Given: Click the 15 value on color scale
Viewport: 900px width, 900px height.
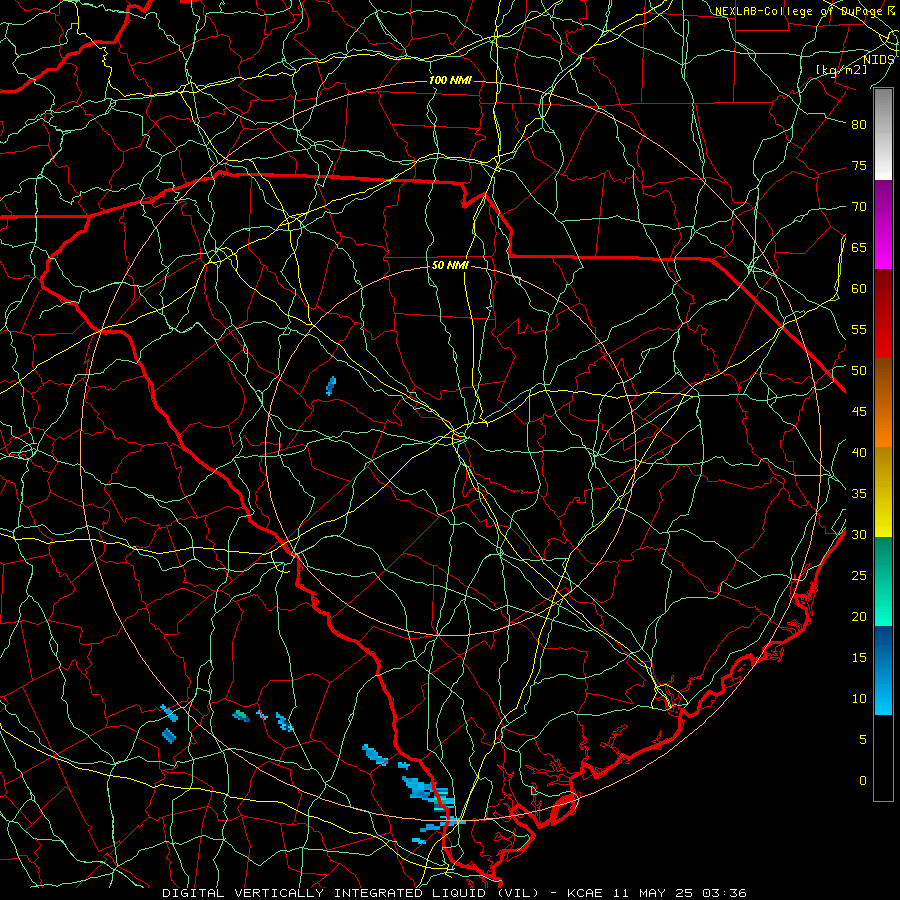Looking at the screenshot, I should 859,658.
